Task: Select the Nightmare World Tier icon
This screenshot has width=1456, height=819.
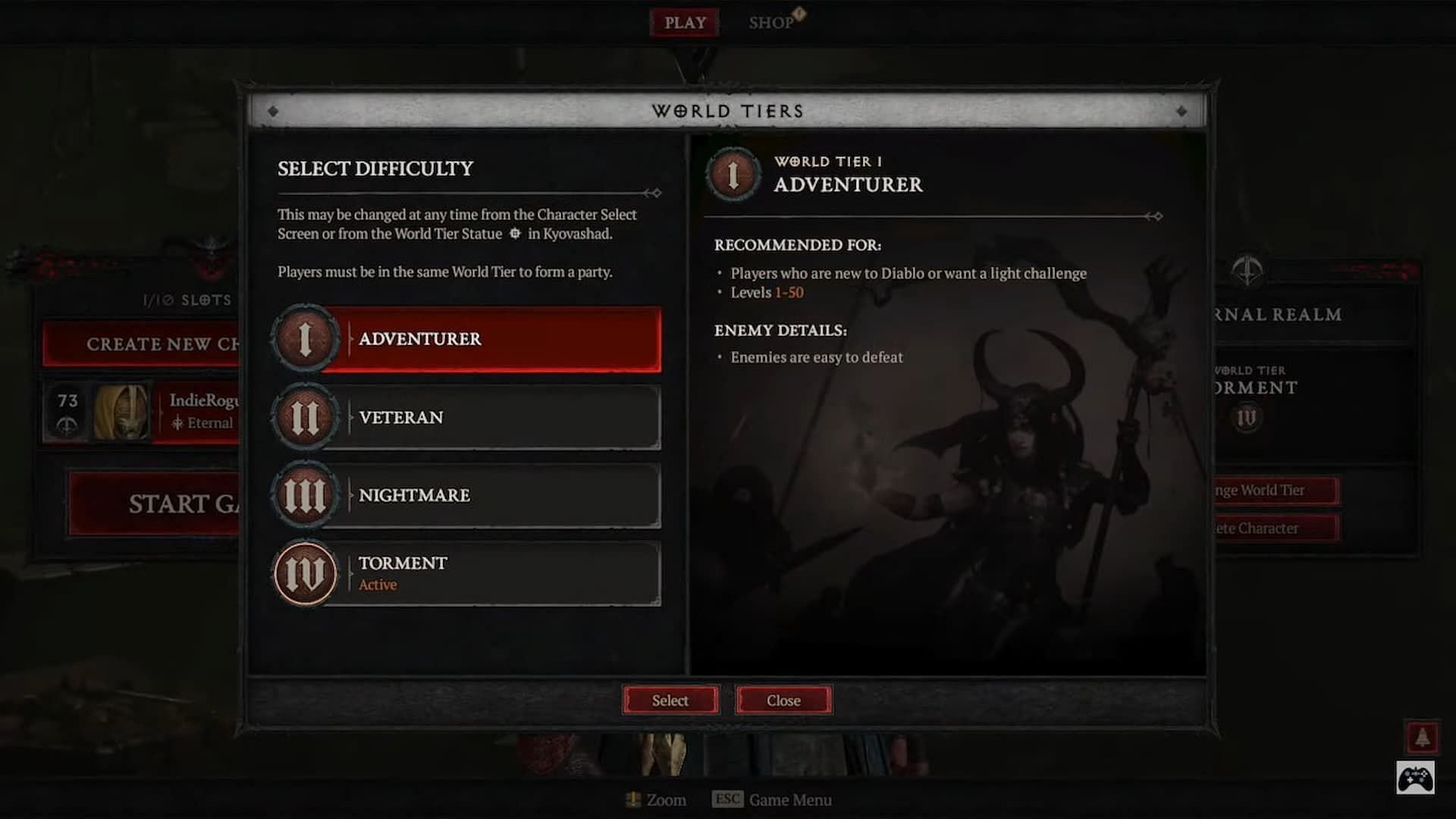Action: [304, 494]
